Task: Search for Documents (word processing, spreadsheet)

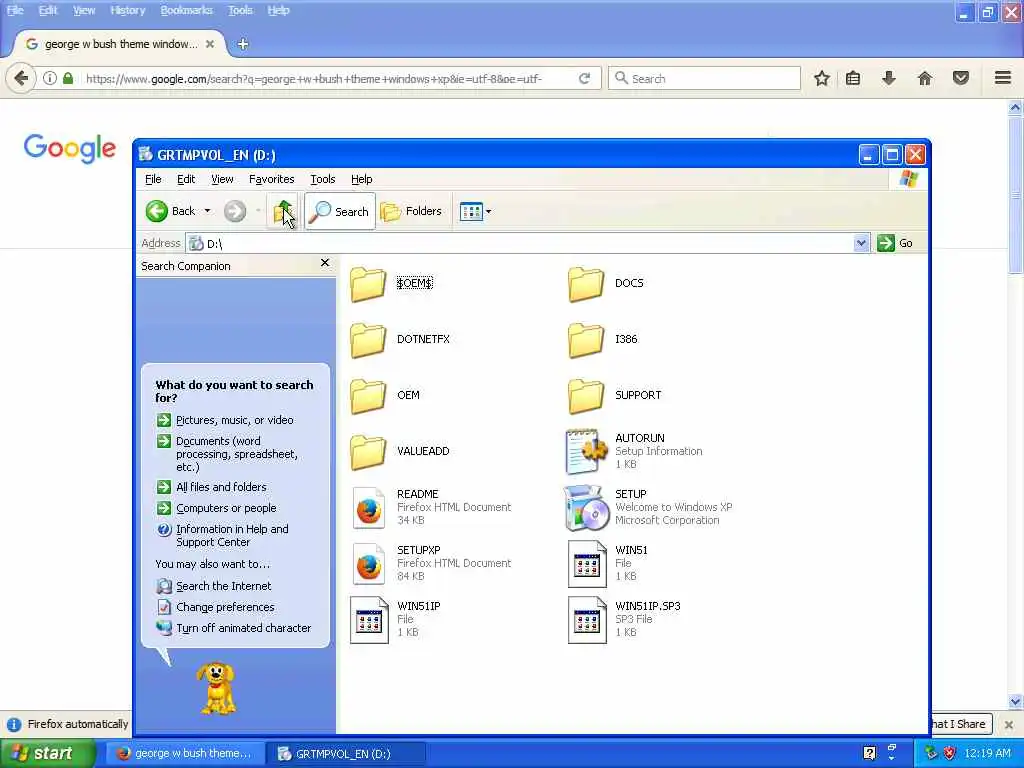Action: [237, 454]
